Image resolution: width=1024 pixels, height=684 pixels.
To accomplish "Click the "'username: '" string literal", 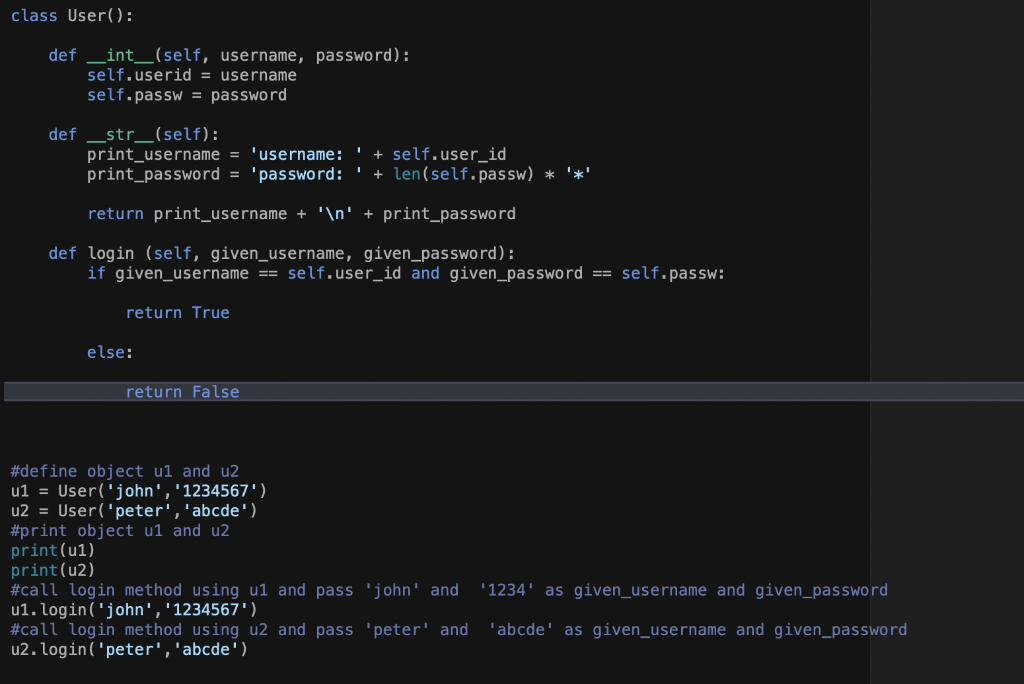I will pyautogui.click(x=306, y=154).
